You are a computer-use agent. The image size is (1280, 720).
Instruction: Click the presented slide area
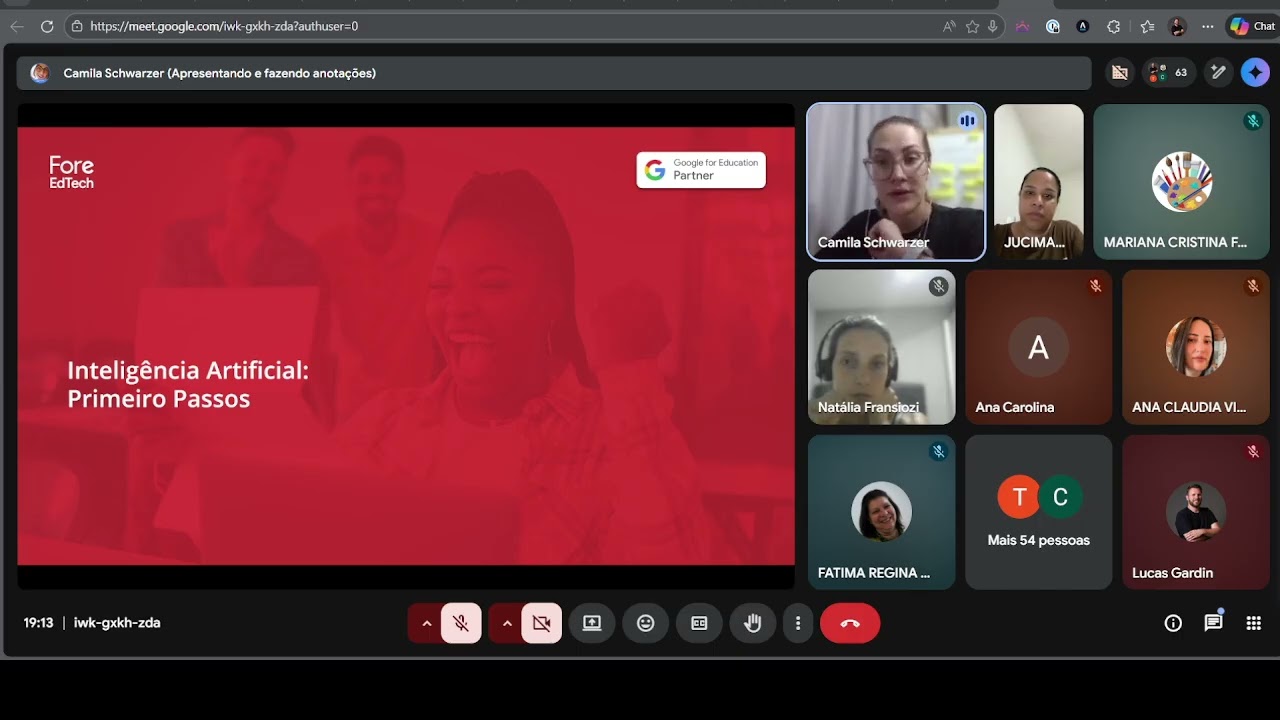click(x=406, y=346)
